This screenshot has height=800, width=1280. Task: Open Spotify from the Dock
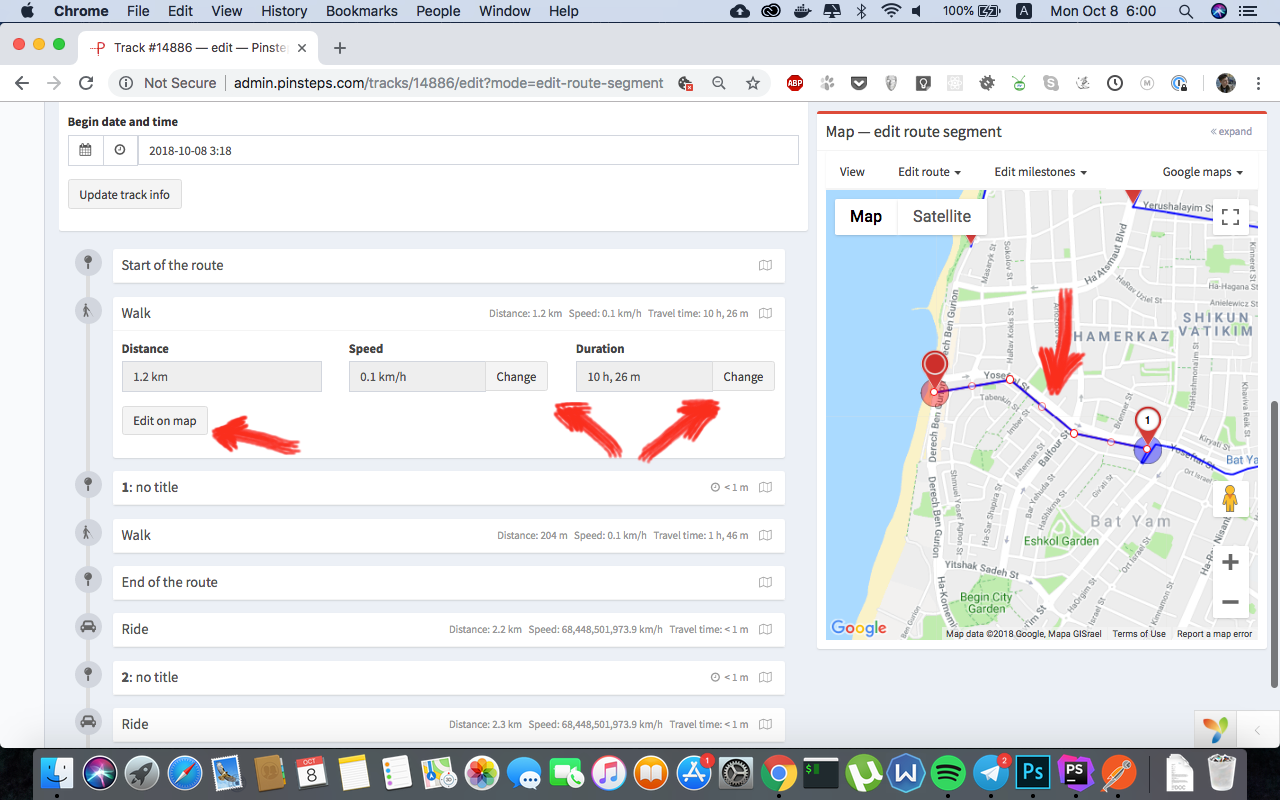948,773
